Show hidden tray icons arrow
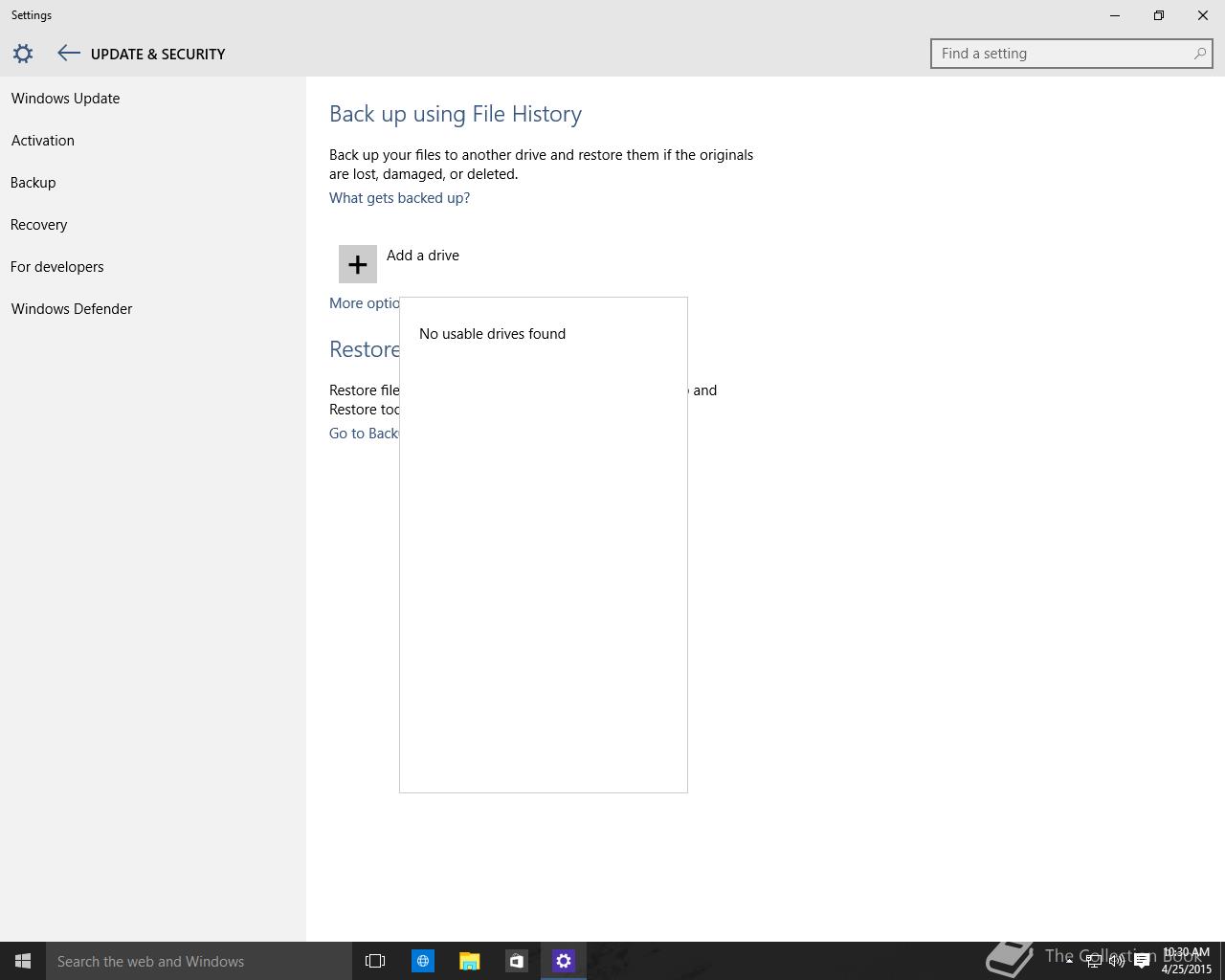1225x980 pixels. [x=1069, y=961]
